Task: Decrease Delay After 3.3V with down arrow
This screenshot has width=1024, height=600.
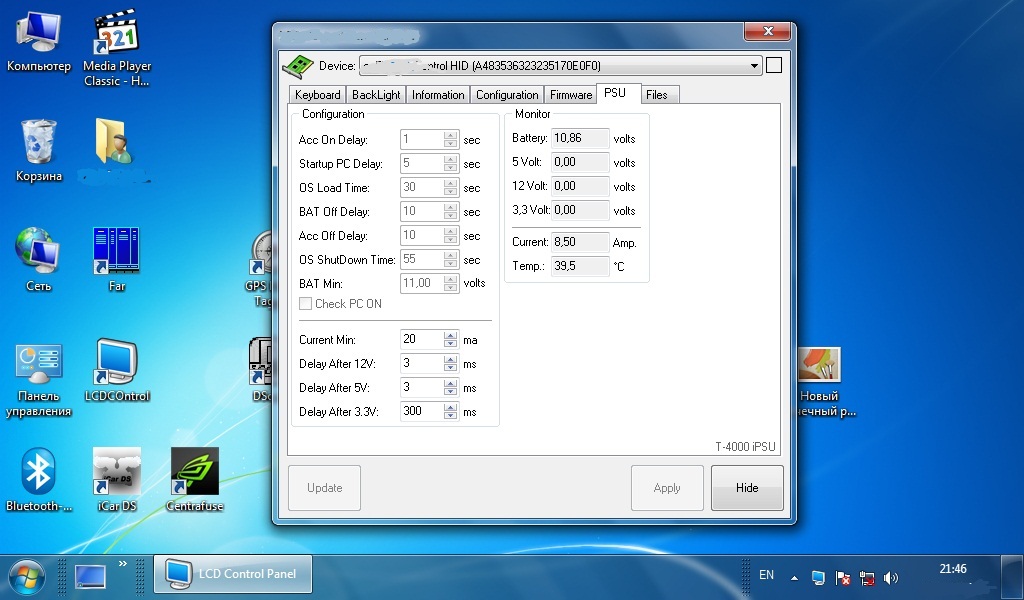Action: pyautogui.click(x=451, y=416)
